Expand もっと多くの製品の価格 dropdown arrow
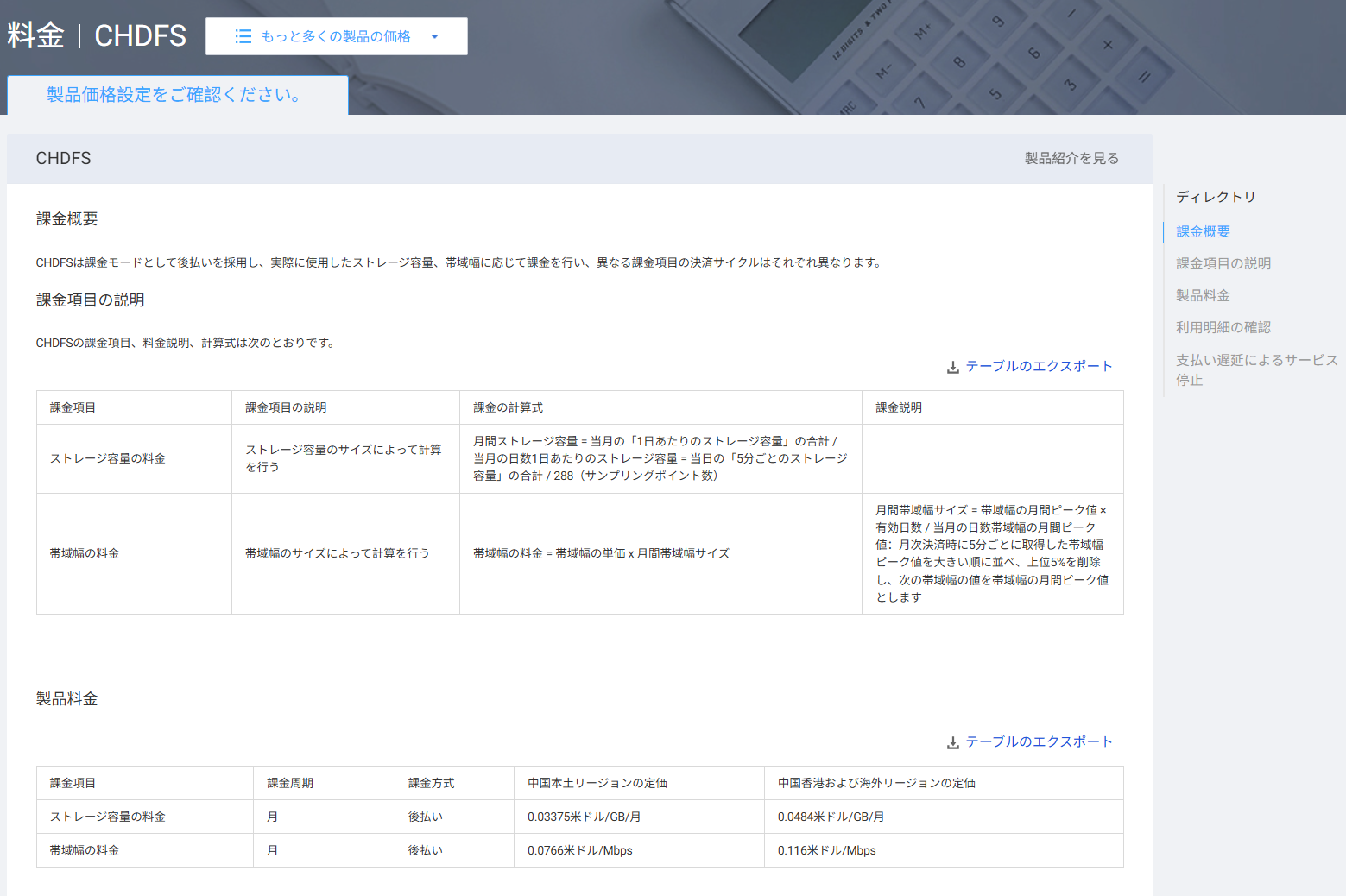 pyautogui.click(x=434, y=36)
